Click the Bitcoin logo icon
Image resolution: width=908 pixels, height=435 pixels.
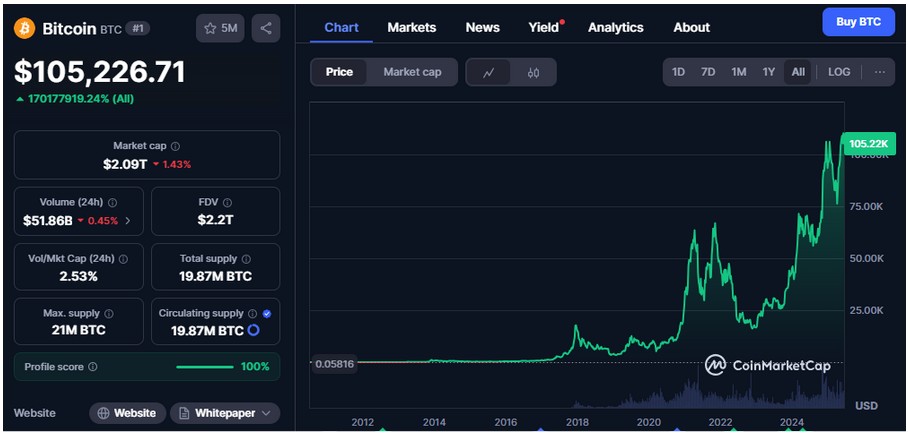[25, 28]
